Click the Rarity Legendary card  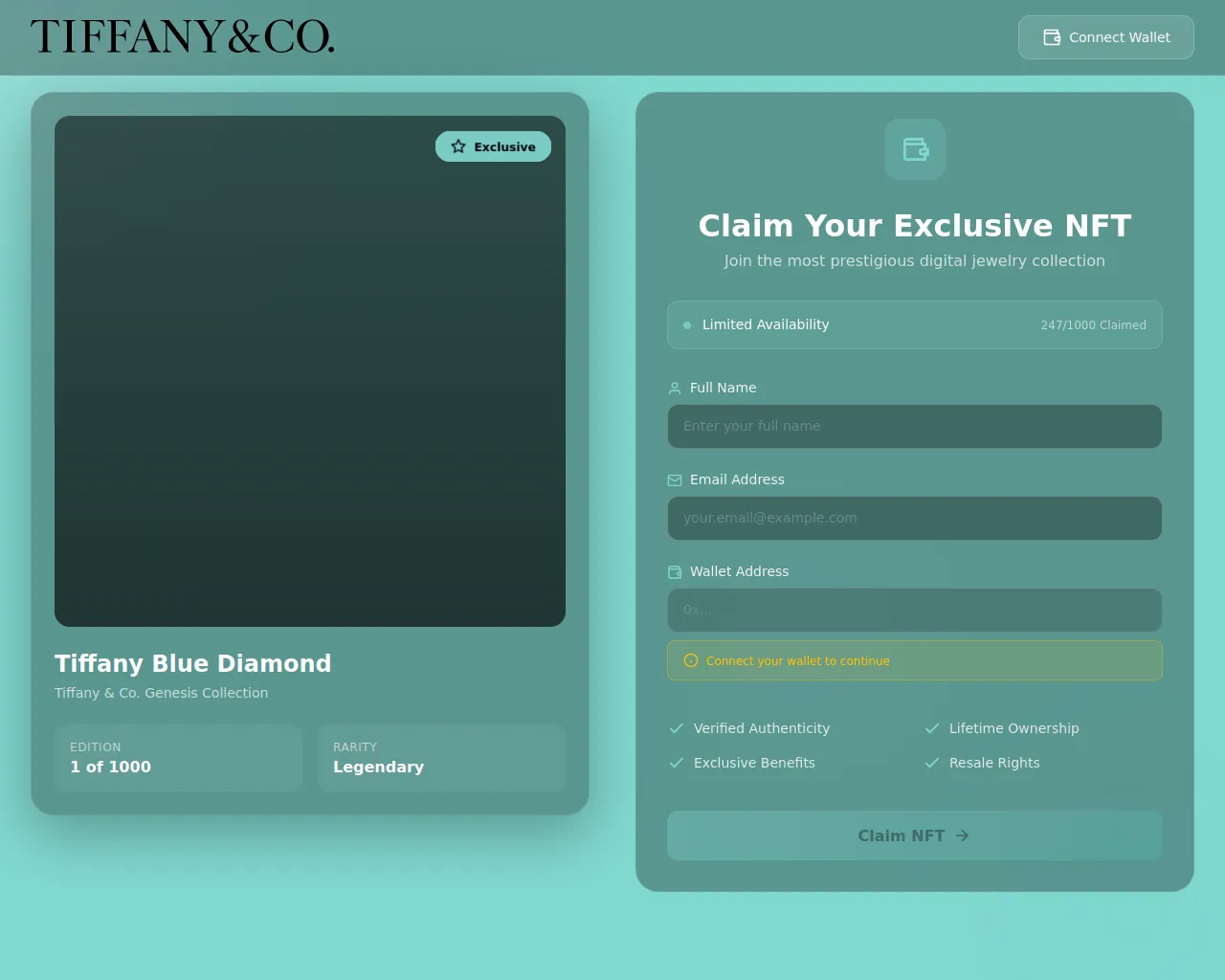tap(442, 758)
